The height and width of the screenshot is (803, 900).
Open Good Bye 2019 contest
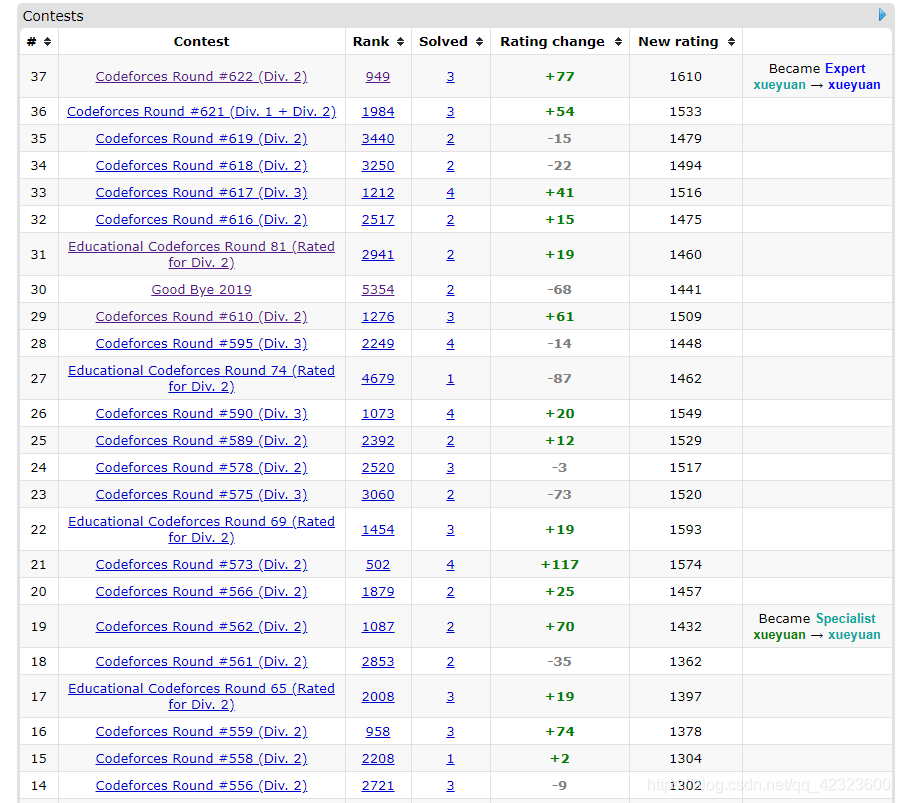click(x=201, y=289)
